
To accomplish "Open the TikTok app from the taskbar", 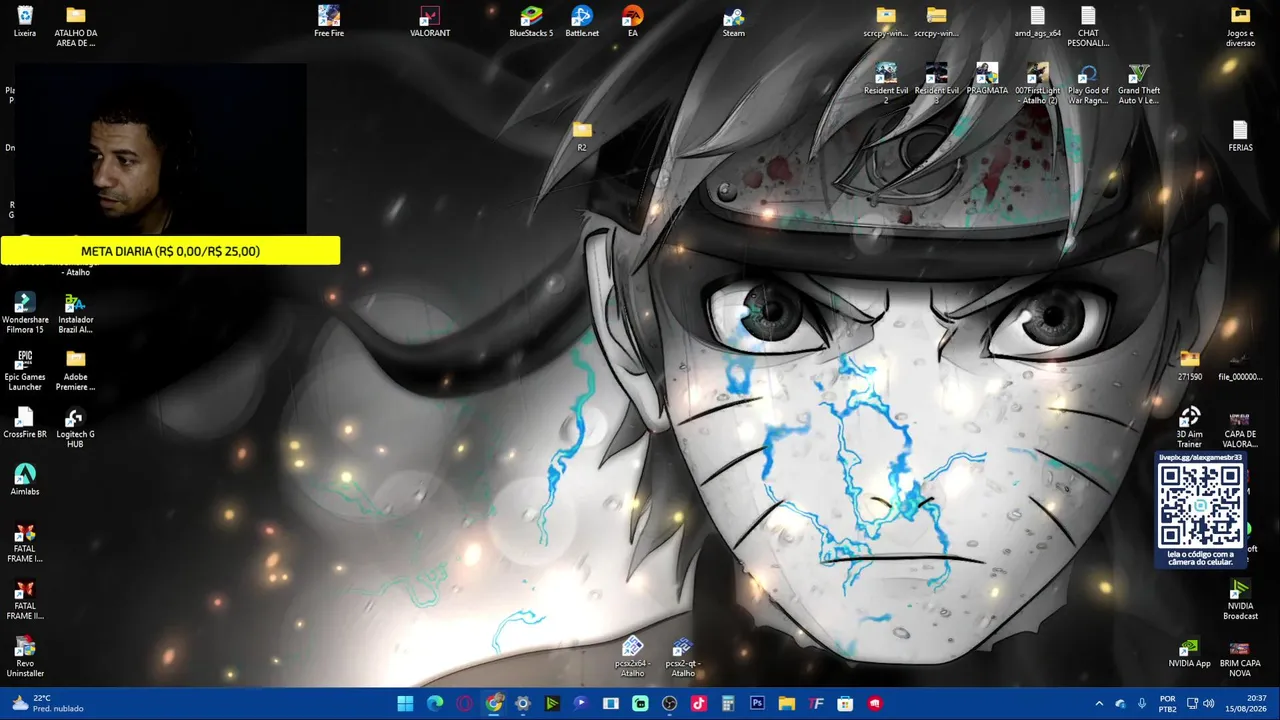I will coord(699,704).
